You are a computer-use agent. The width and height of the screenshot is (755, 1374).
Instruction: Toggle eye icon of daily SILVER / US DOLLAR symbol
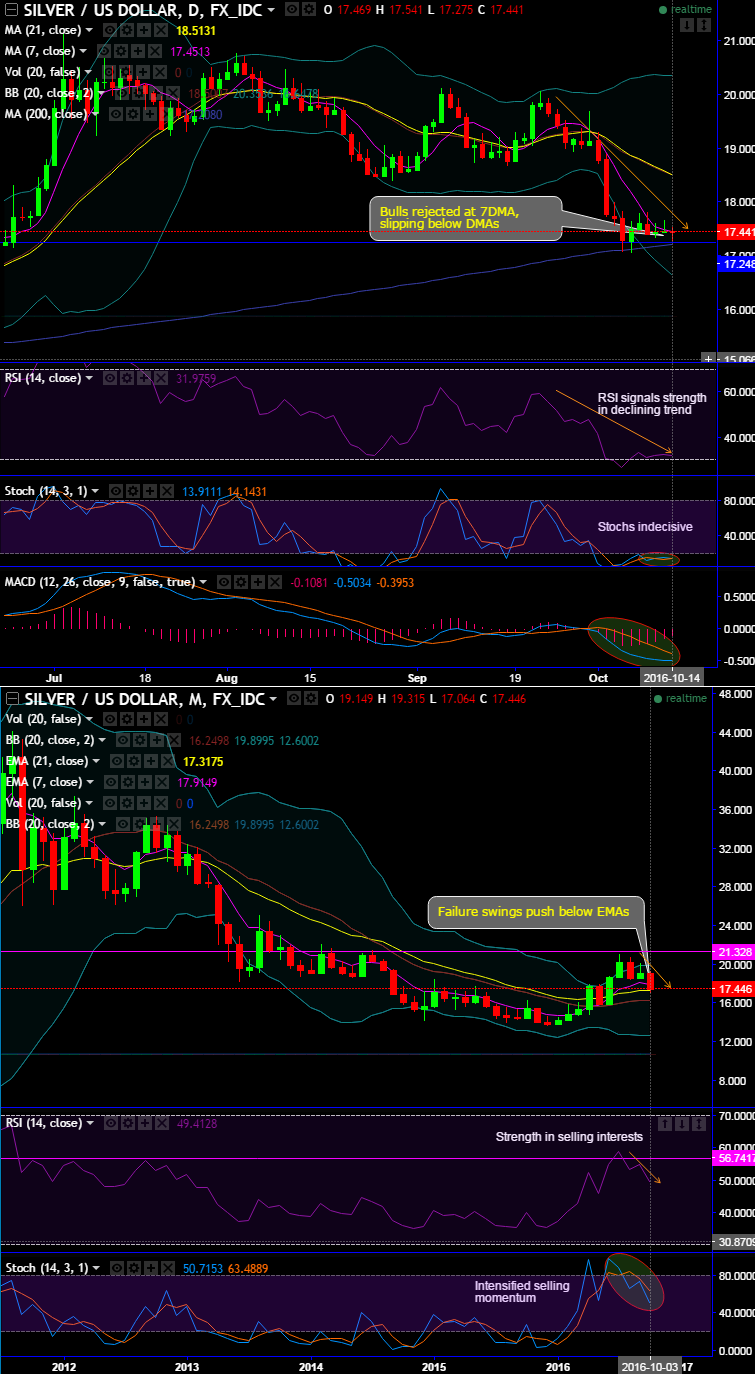pos(291,9)
